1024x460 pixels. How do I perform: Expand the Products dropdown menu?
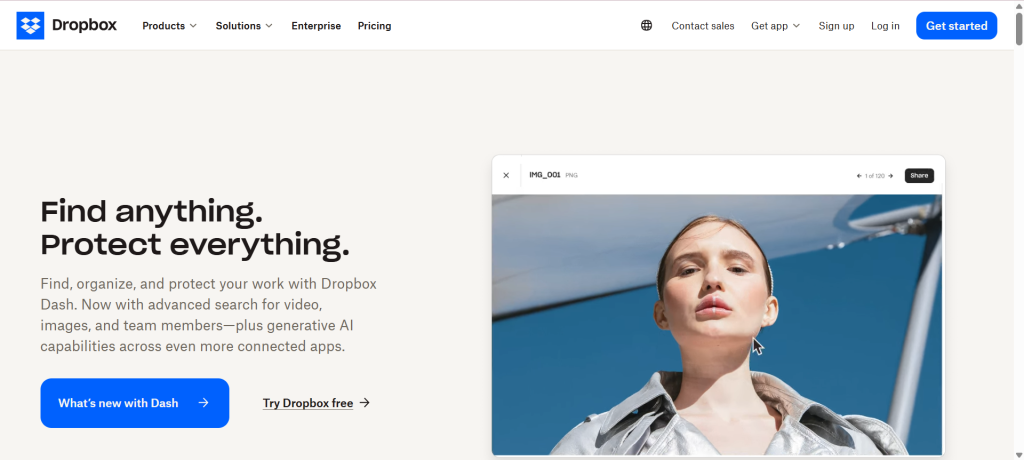coord(169,26)
